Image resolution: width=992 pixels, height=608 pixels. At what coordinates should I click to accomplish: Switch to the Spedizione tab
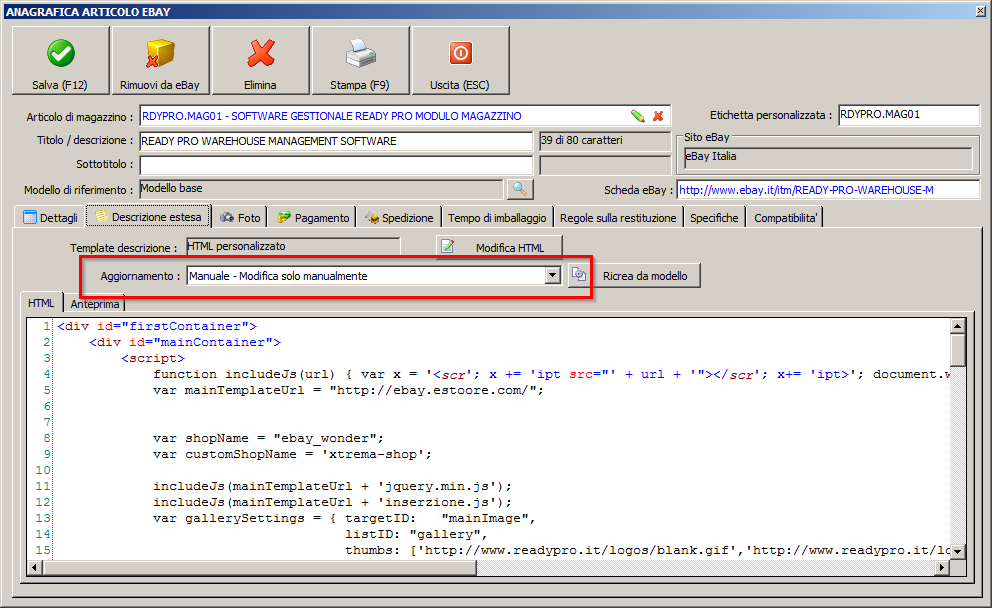(x=399, y=217)
